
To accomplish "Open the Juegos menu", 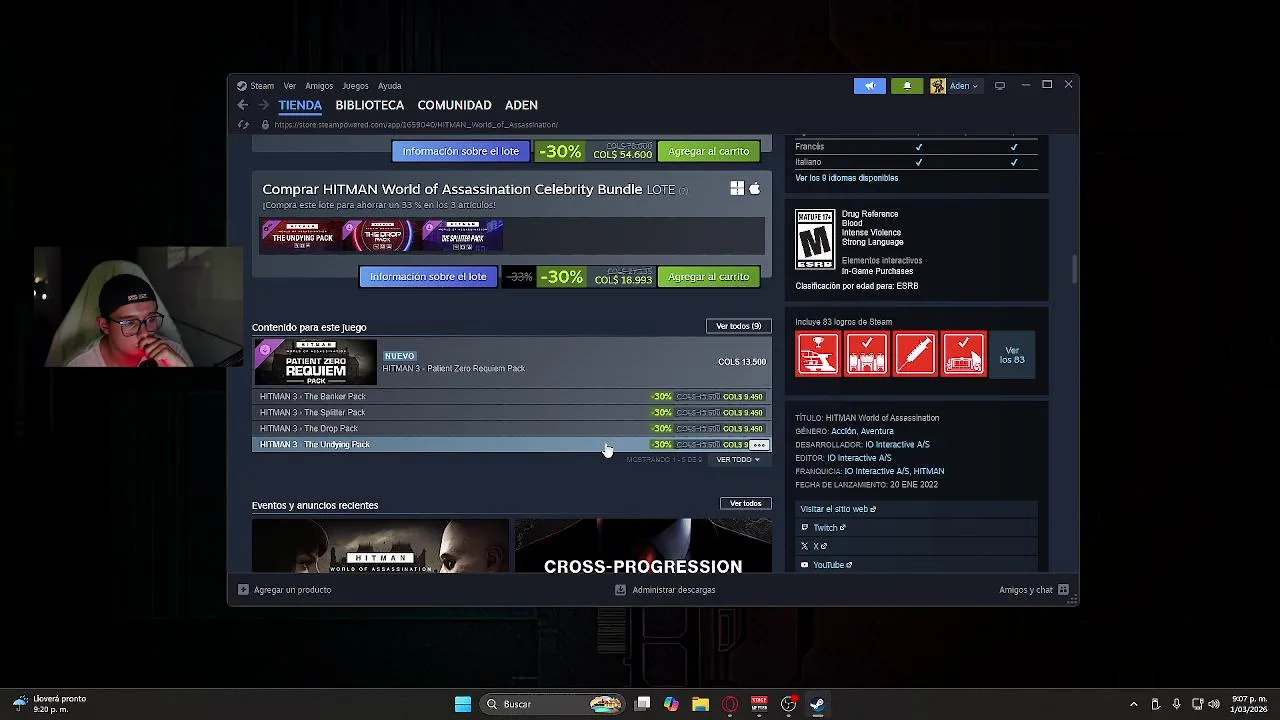I will pyautogui.click(x=355, y=86).
